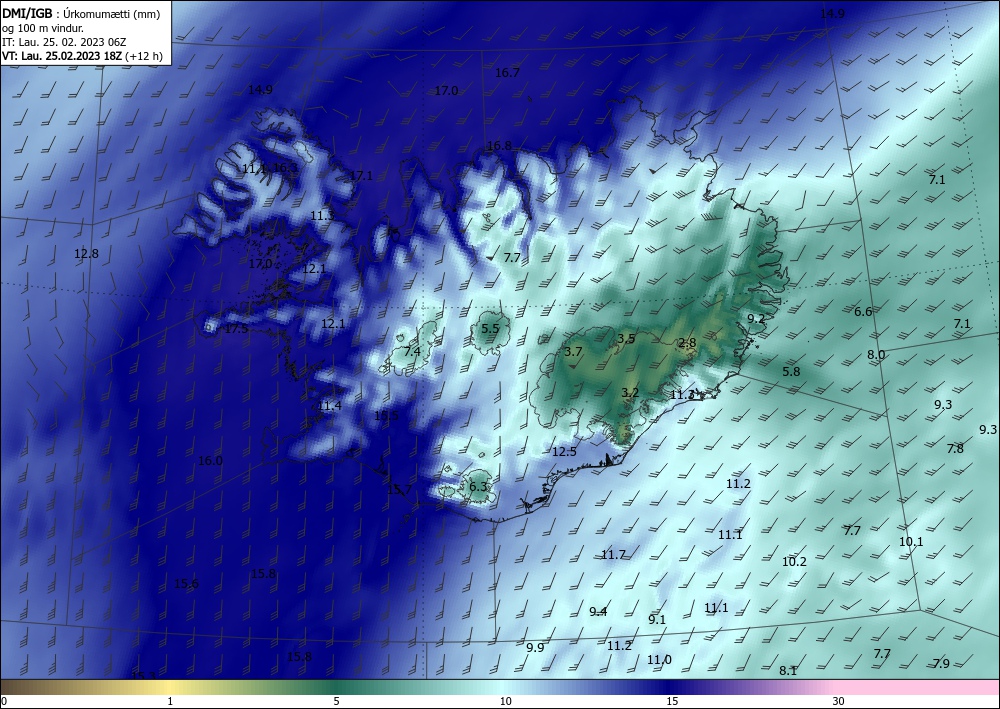
Task: Select the 'VT: Lau. 25.02.2023 18Z (+12 h)' line
Action: [x=82, y=56]
